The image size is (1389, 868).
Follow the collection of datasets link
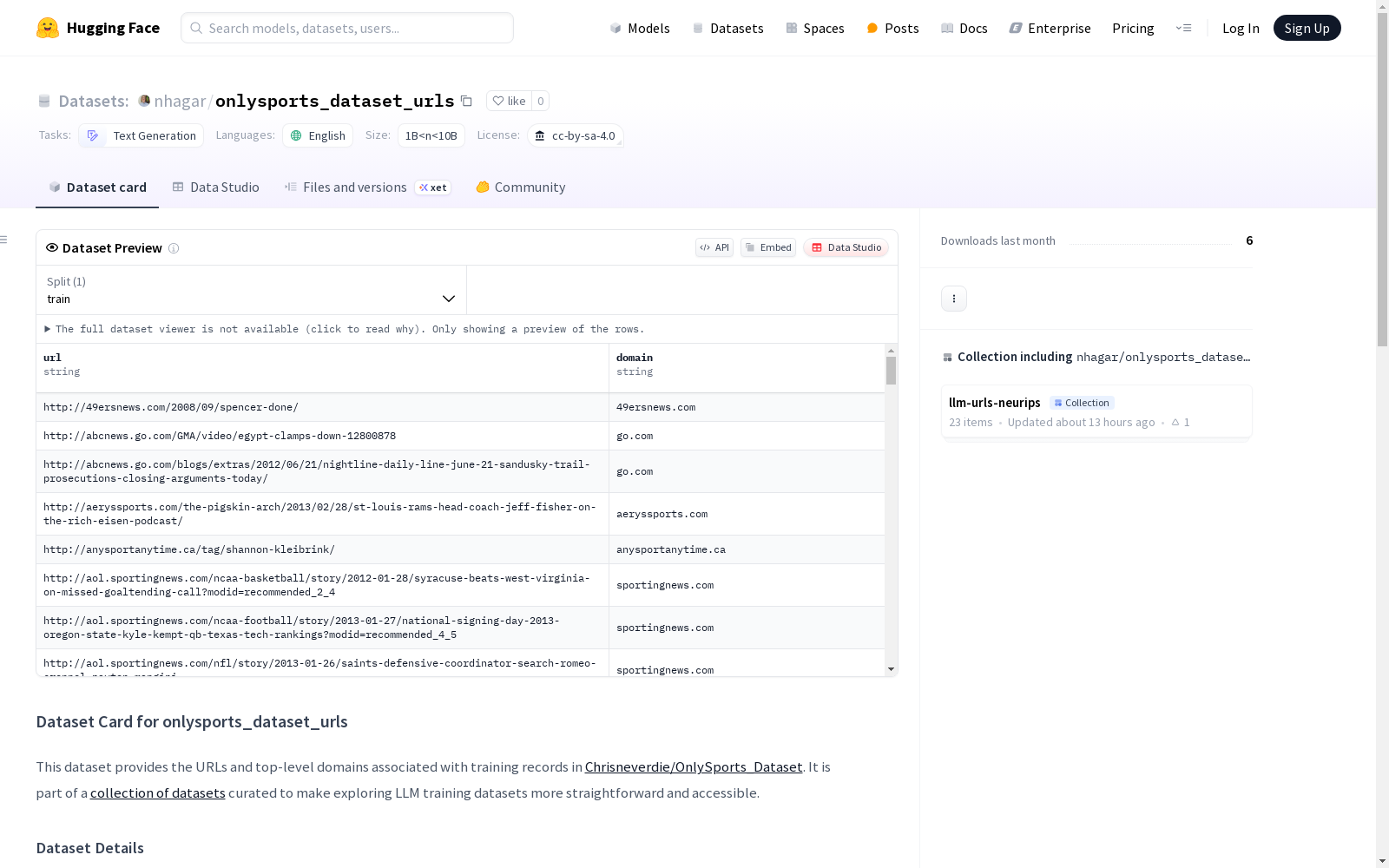tap(158, 792)
